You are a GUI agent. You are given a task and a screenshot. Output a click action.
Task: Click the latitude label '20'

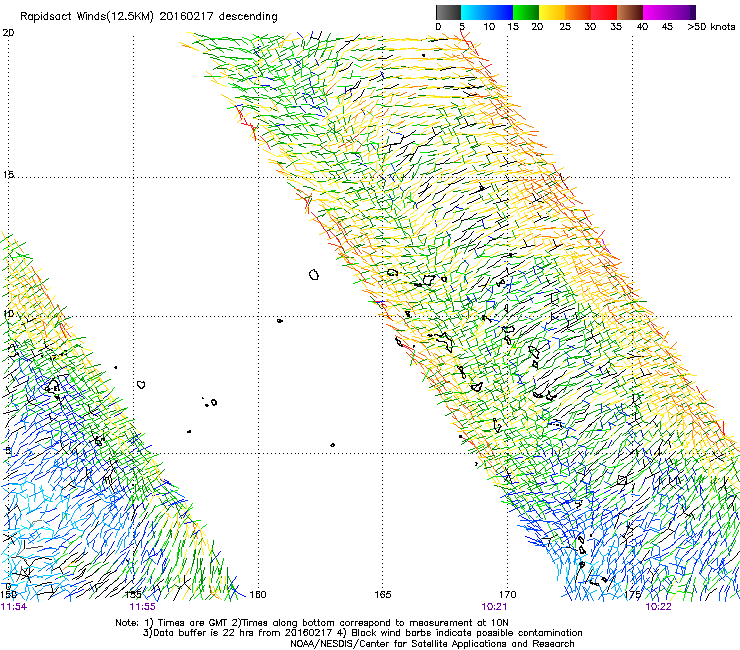(x=8, y=33)
